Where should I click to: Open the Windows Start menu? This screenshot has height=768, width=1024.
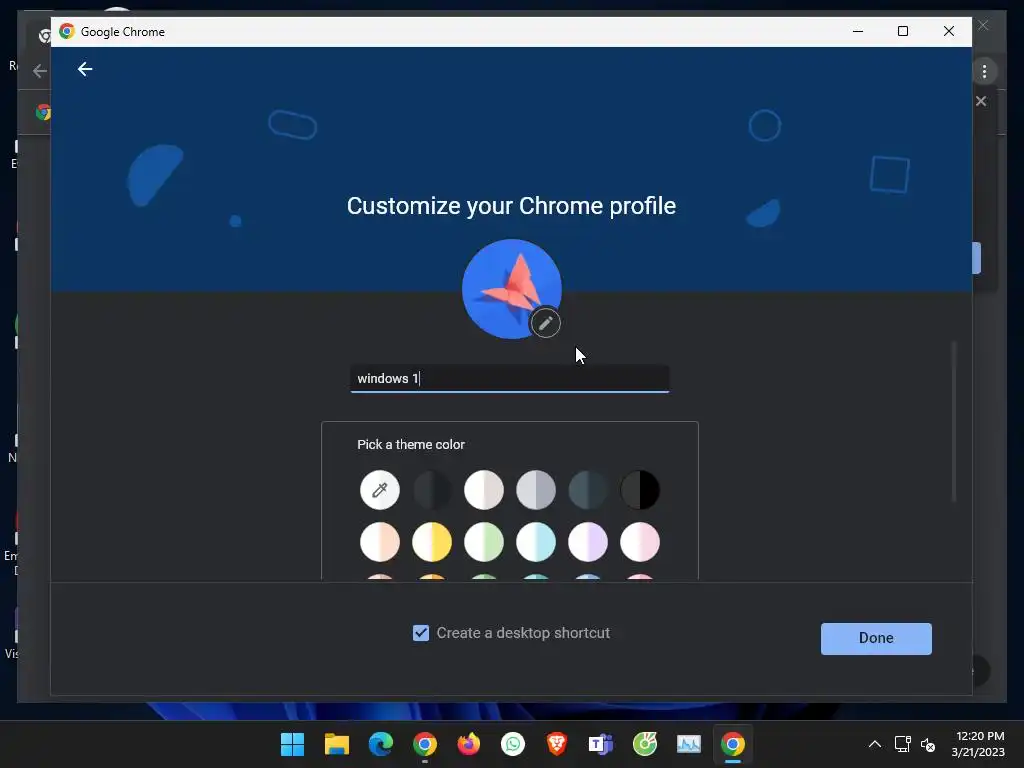[x=292, y=744]
